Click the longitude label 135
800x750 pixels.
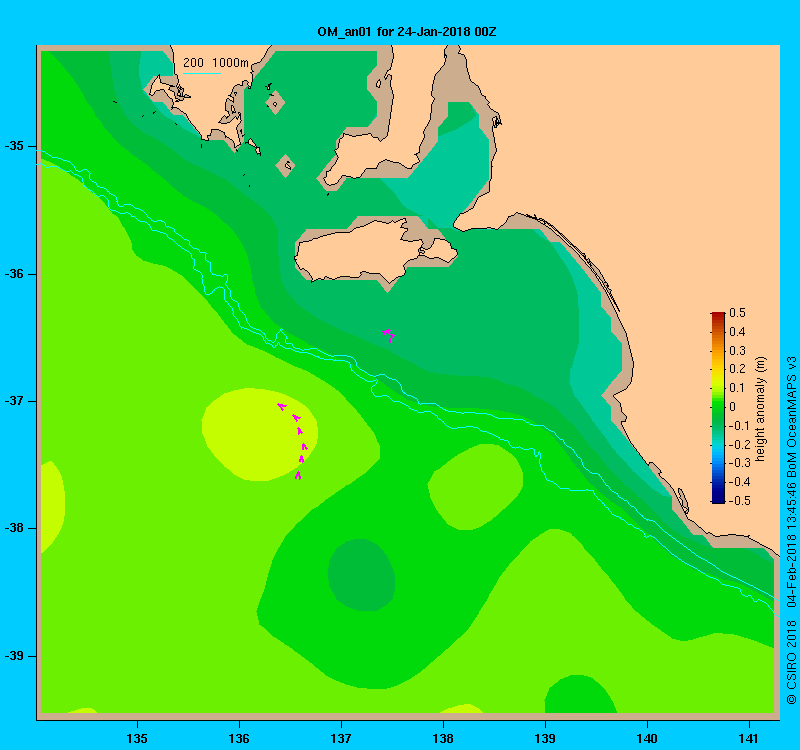click(x=137, y=738)
